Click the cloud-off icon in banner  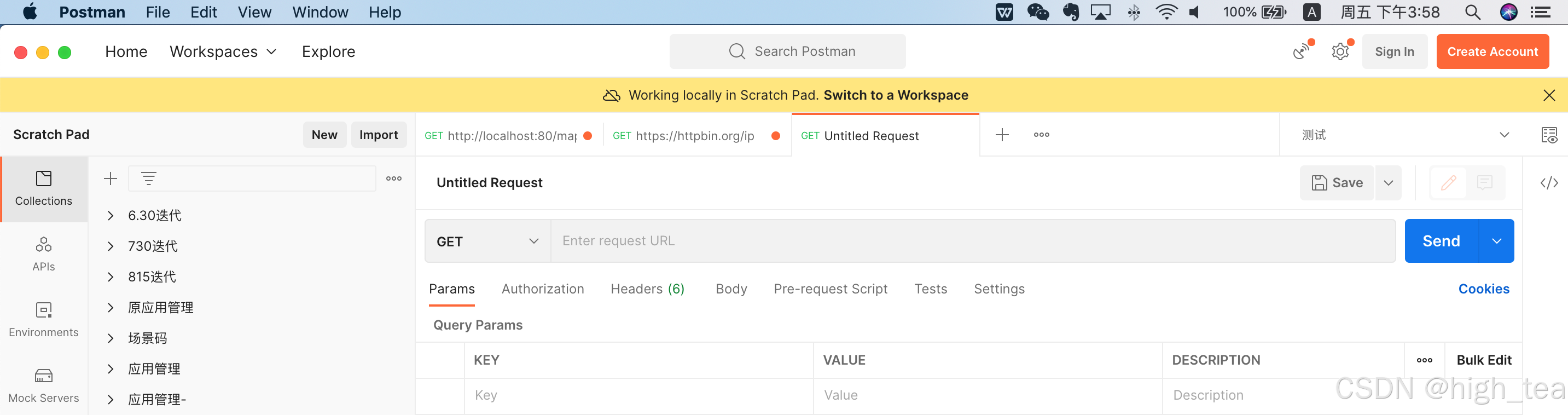coord(611,96)
